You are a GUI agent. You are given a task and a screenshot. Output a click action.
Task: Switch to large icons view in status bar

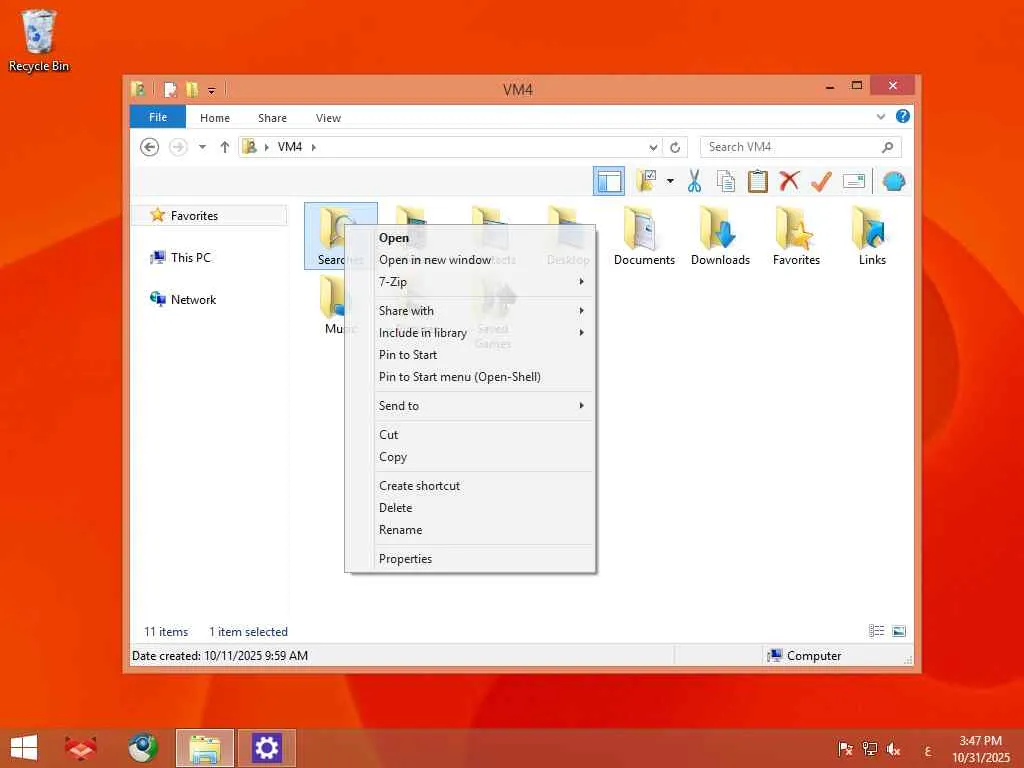[x=899, y=631]
